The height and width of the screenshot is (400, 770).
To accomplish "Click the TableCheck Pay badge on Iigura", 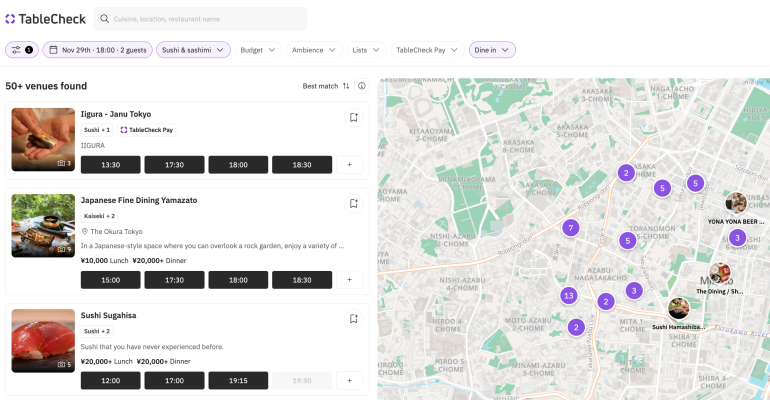I will 147,130.
